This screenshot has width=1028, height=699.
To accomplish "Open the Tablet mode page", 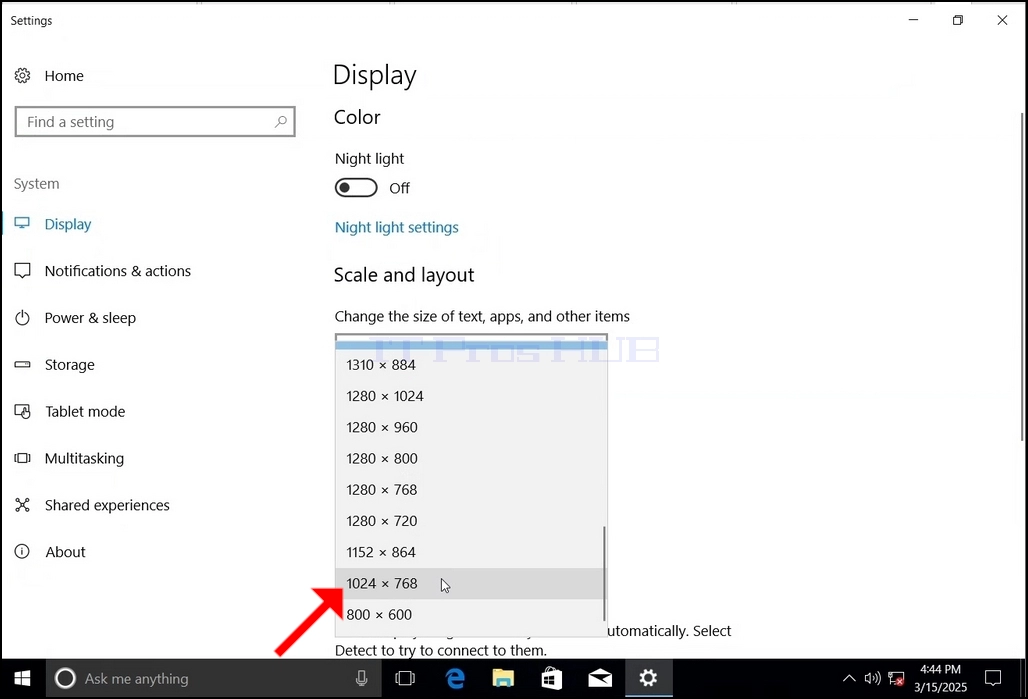I will [85, 412].
